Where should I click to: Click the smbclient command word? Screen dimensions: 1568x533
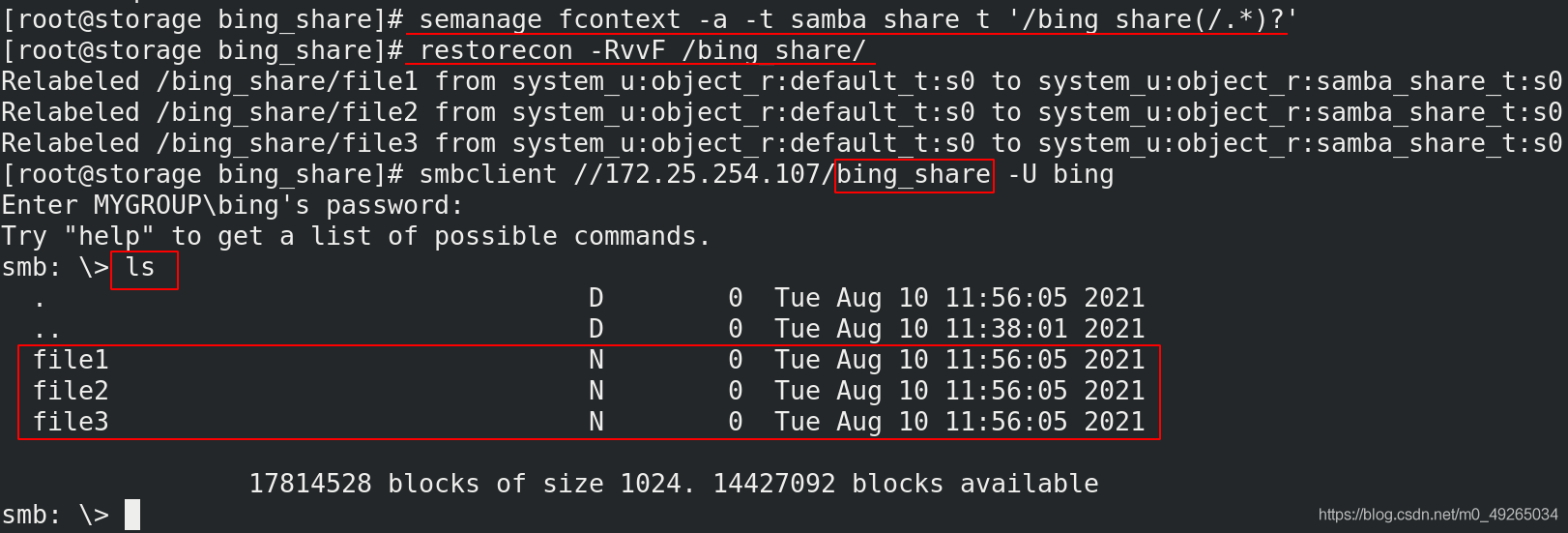[x=488, y=174]
